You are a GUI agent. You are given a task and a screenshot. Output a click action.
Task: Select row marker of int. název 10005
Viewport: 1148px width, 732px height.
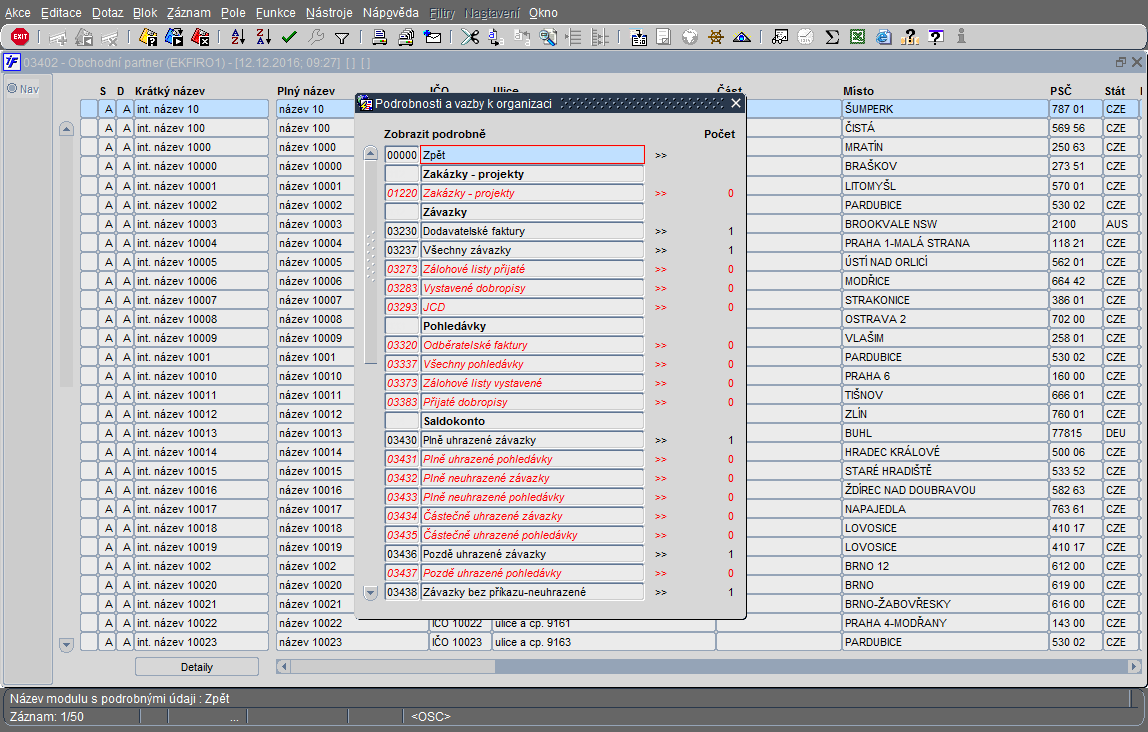click(x=89, y=261)
